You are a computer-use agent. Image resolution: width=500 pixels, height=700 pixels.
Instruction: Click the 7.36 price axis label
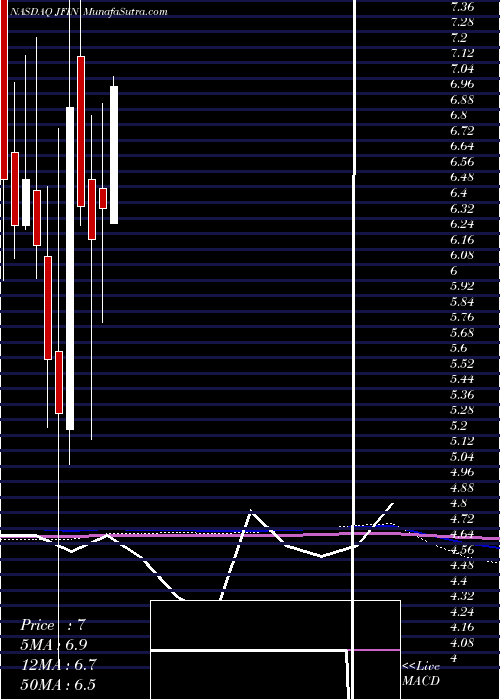point(462,6)
